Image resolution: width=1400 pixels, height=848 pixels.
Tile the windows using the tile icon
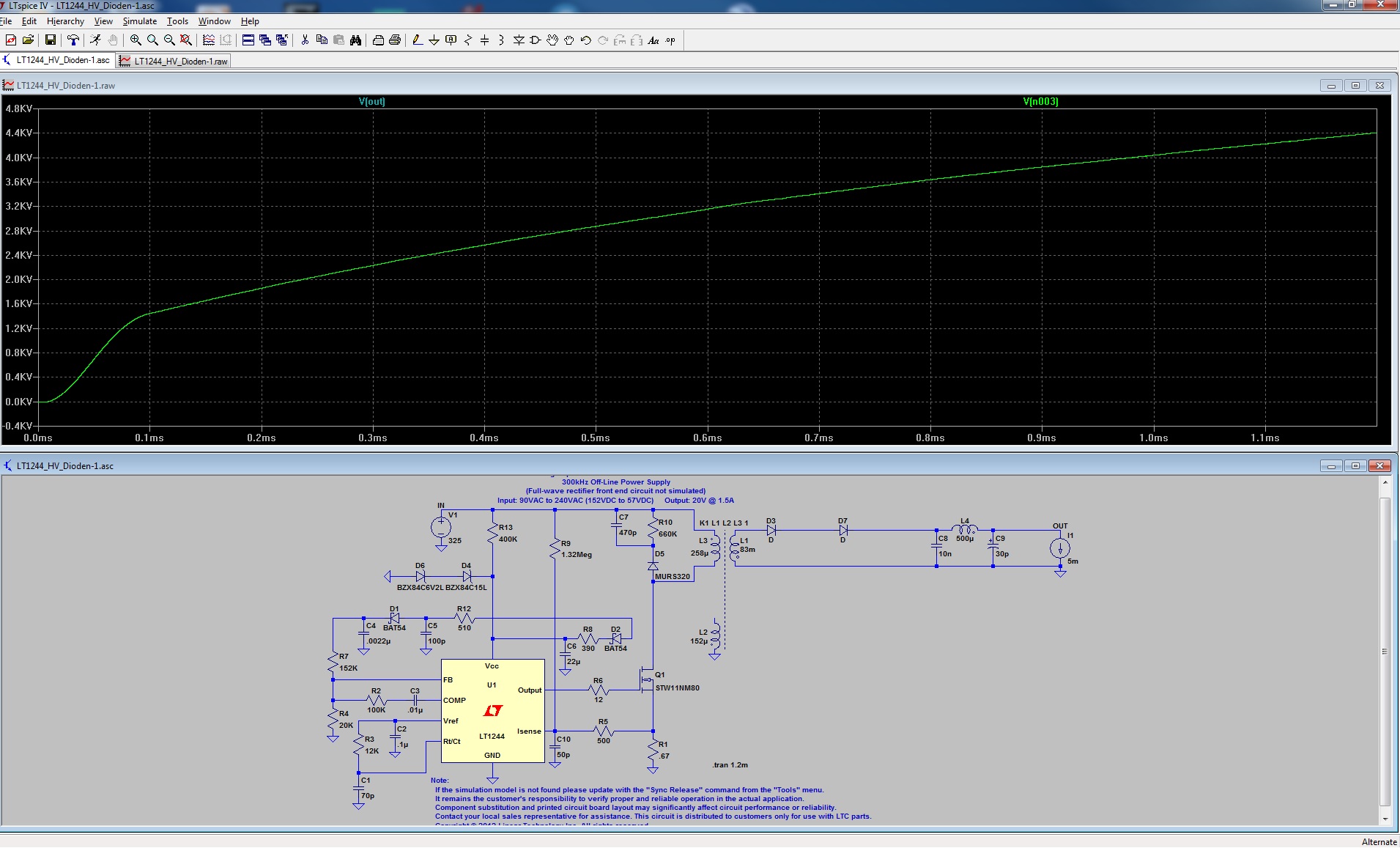[x=248, y=40]
